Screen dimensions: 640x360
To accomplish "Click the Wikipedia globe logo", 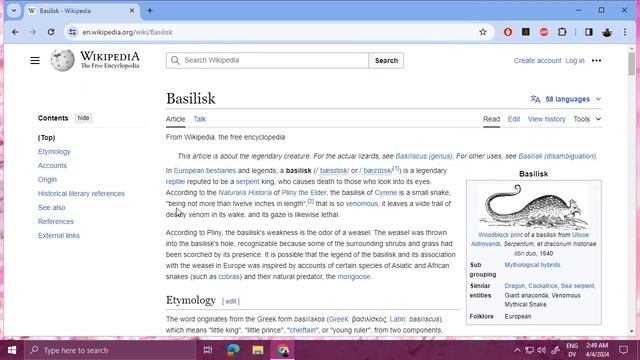I will [x=62, y=60].
